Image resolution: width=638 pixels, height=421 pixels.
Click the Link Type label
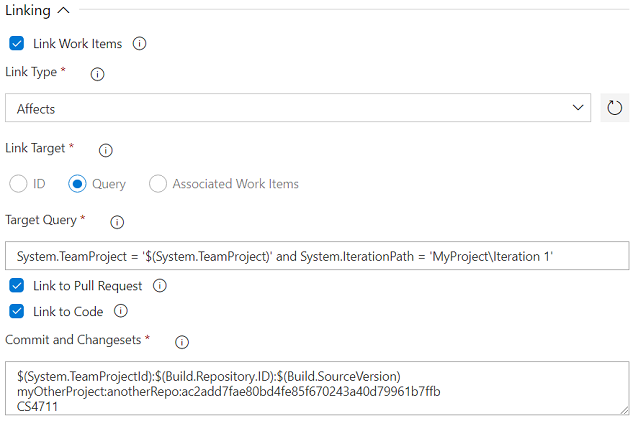pos(31,72)
